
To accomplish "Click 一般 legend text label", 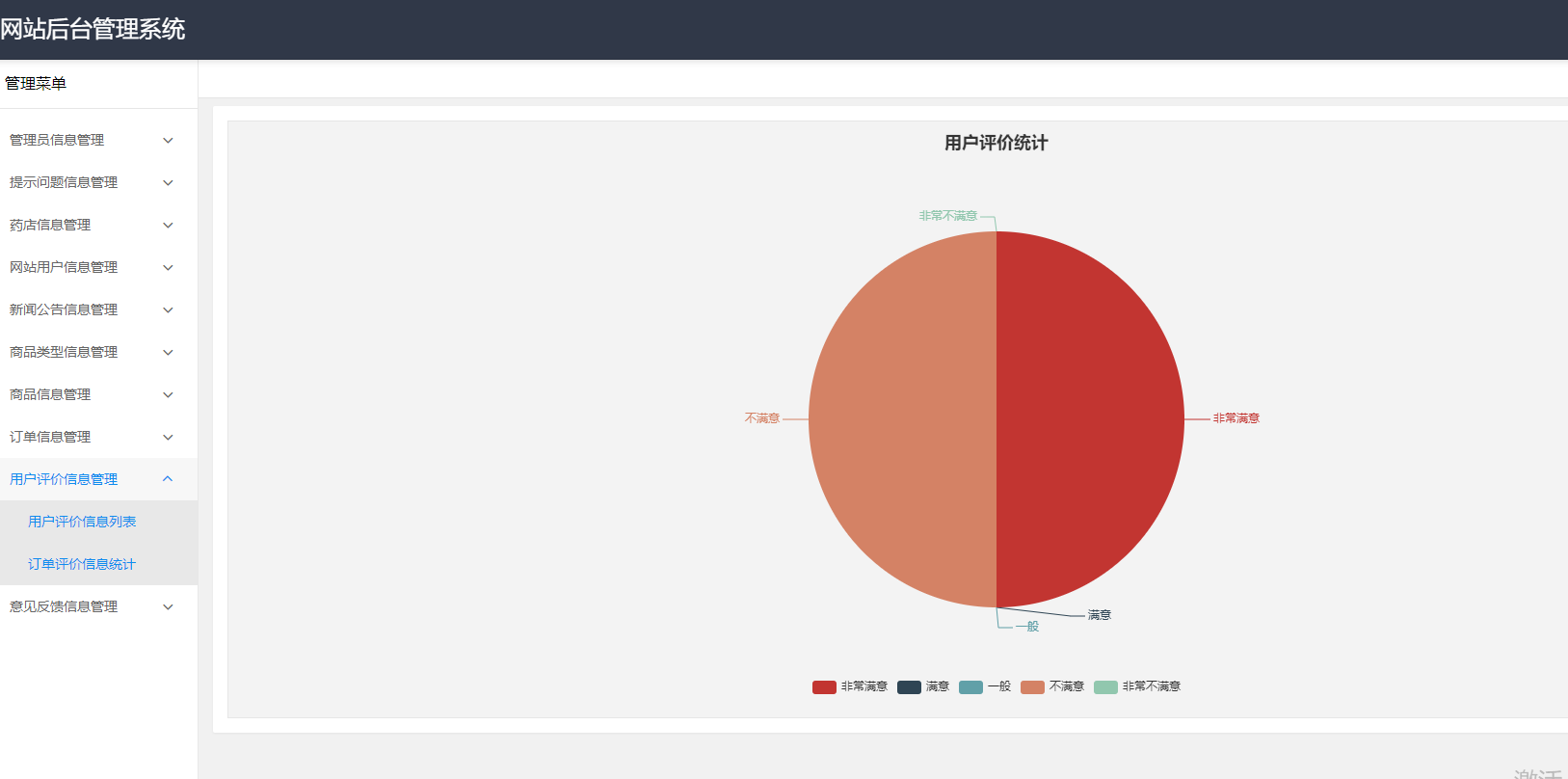I will point(999,686).
